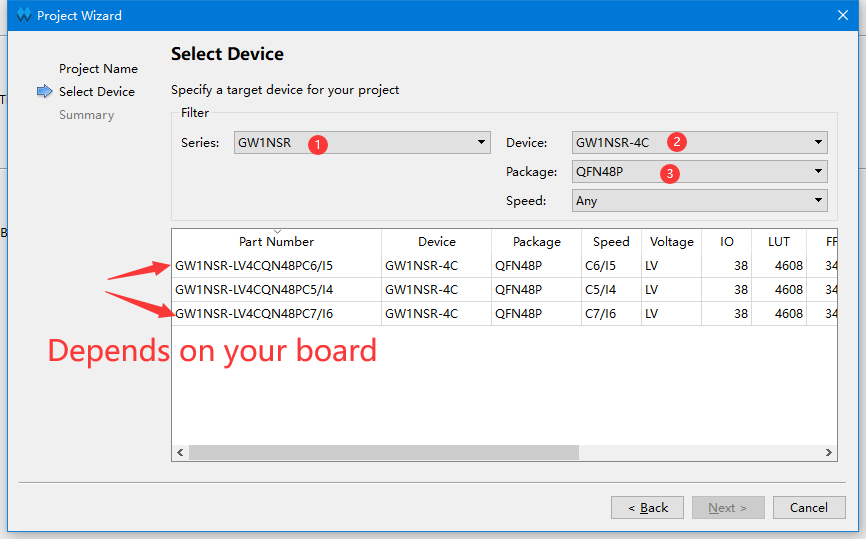Select the Select Device step in sidebar
This screenshot has width=866, height=539.
(97, 92)
